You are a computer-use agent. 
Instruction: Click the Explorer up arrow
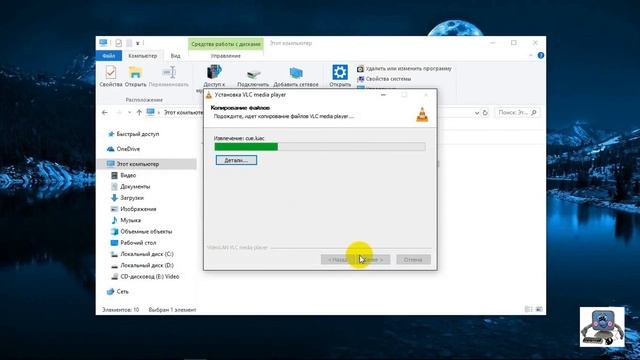[139, 112]
